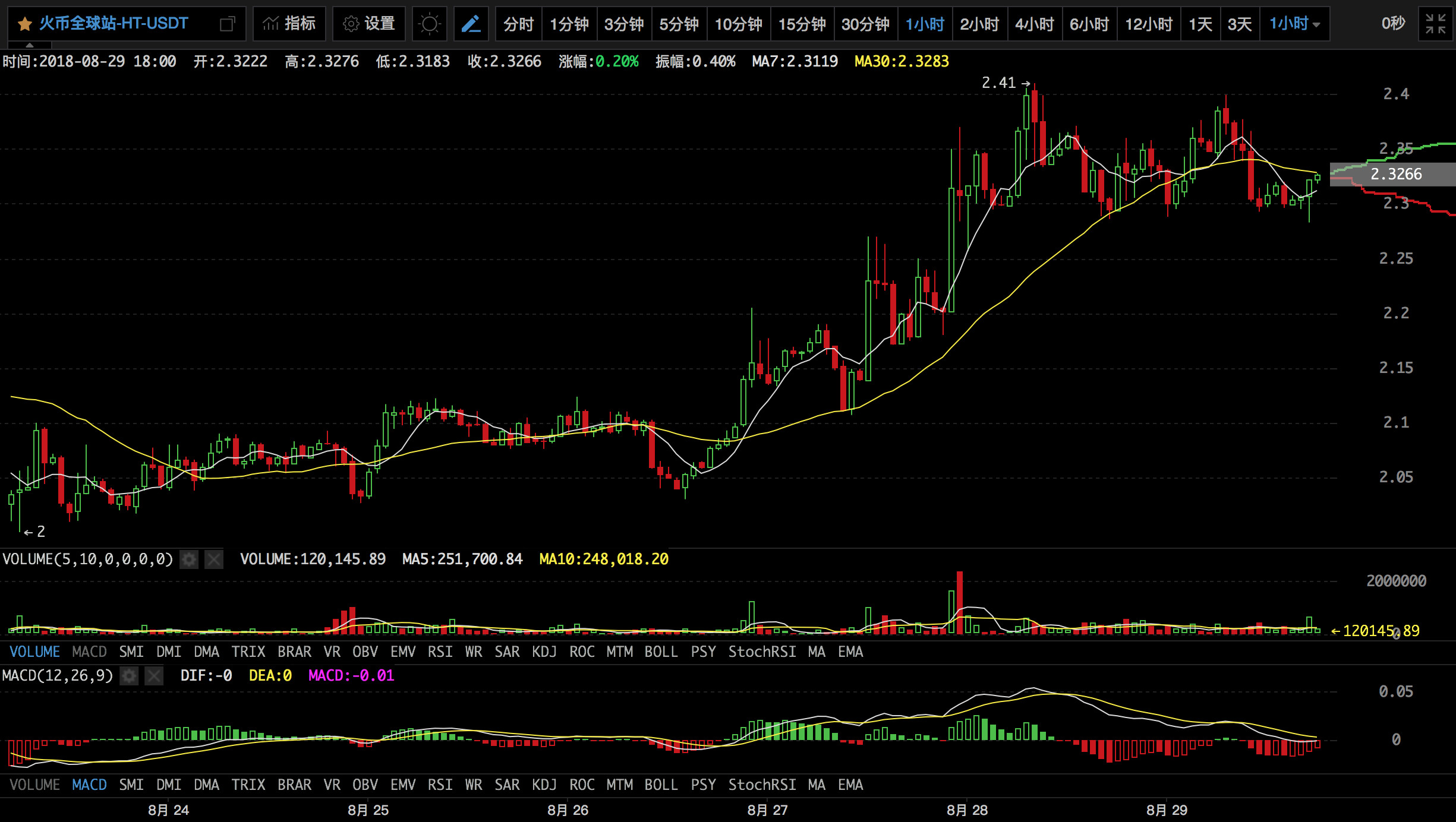
Task: Open the 设置 settings button
Action: 369,24
